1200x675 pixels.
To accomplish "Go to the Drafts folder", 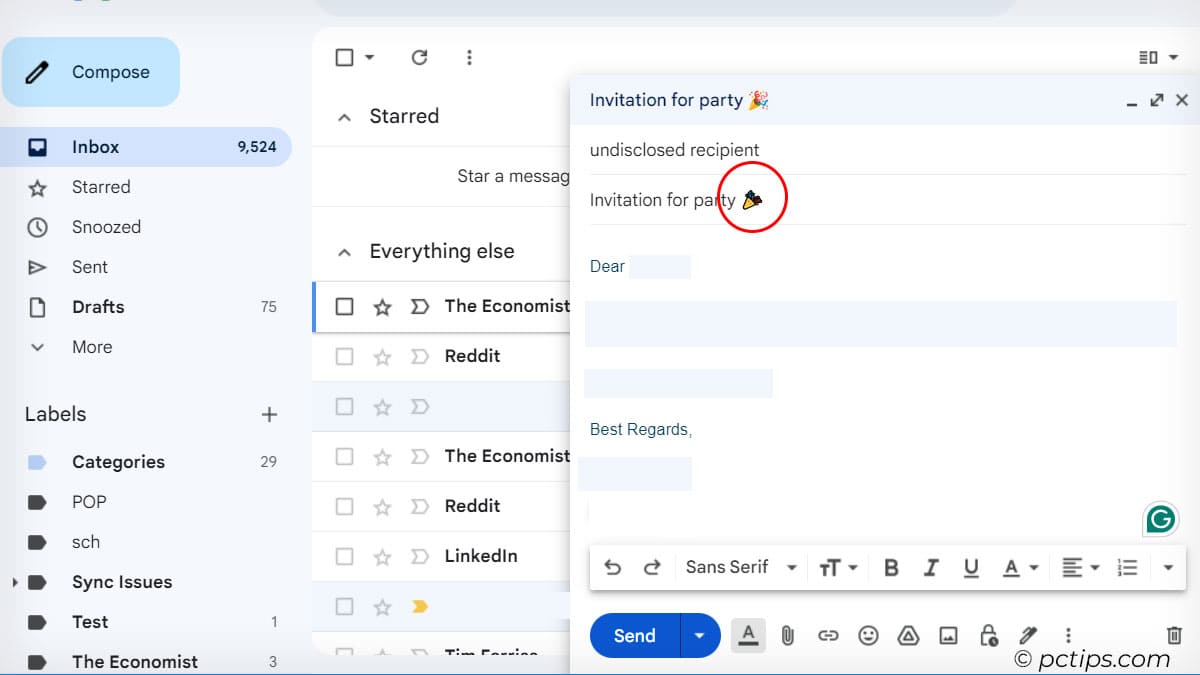I will tap(98, 307).
